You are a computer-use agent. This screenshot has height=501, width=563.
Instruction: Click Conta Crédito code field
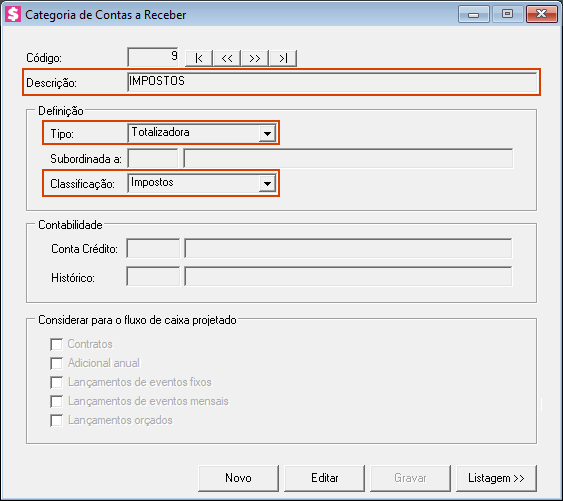[x=153, y=248]
